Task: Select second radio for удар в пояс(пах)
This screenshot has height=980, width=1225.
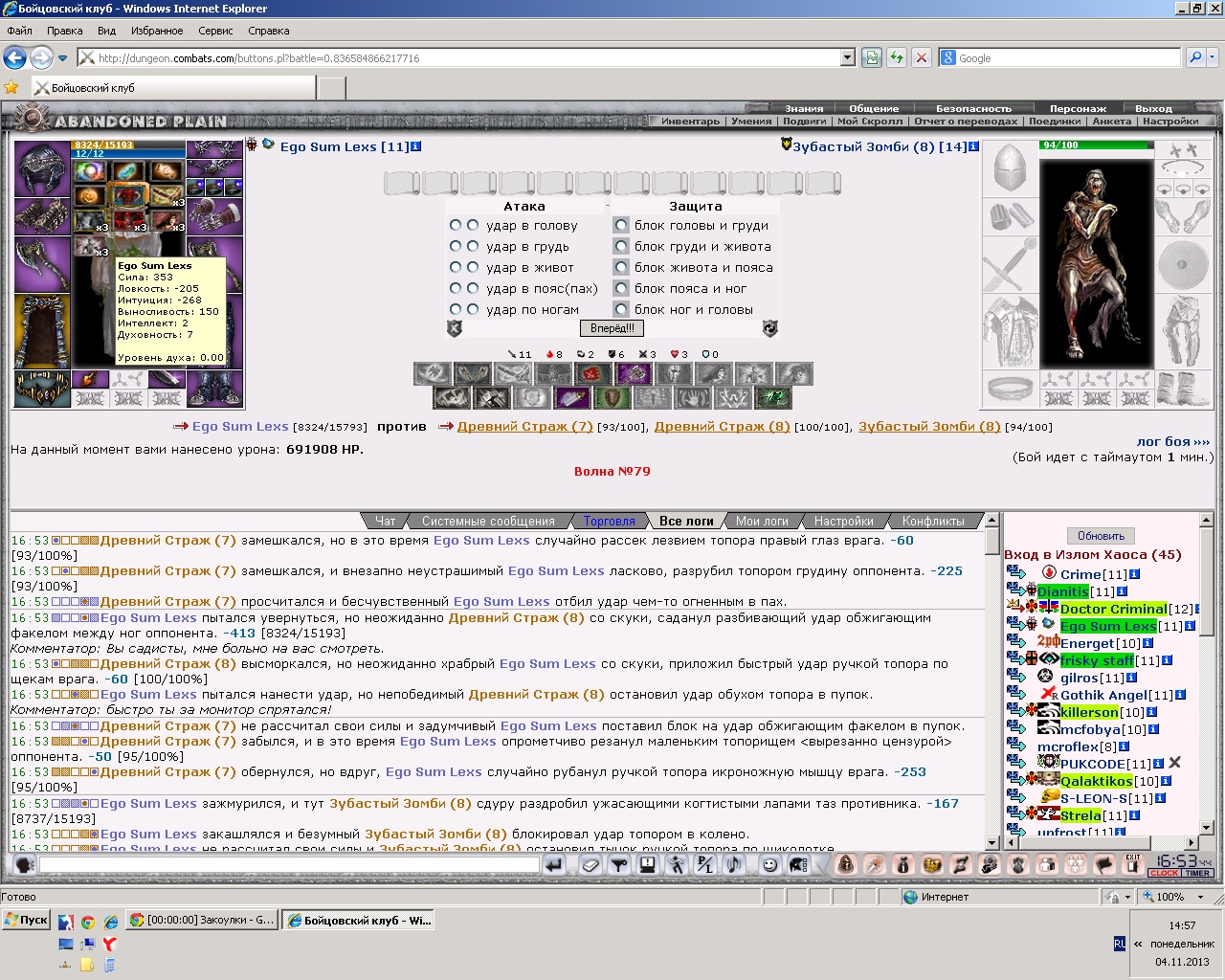Action: coord(473,288)
